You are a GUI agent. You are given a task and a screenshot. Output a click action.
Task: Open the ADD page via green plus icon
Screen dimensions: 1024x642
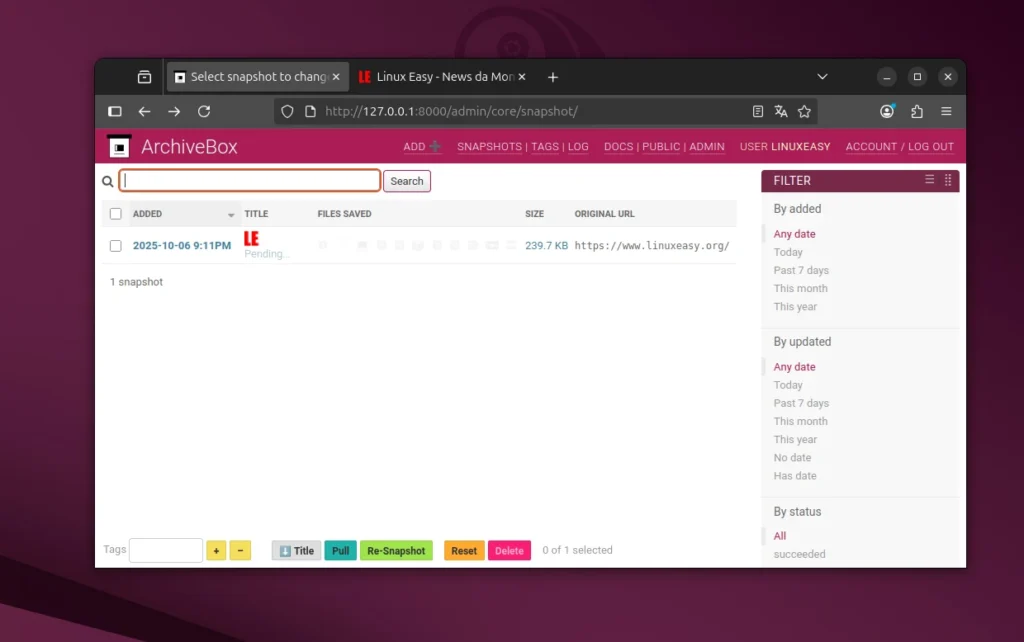[433, 146]
